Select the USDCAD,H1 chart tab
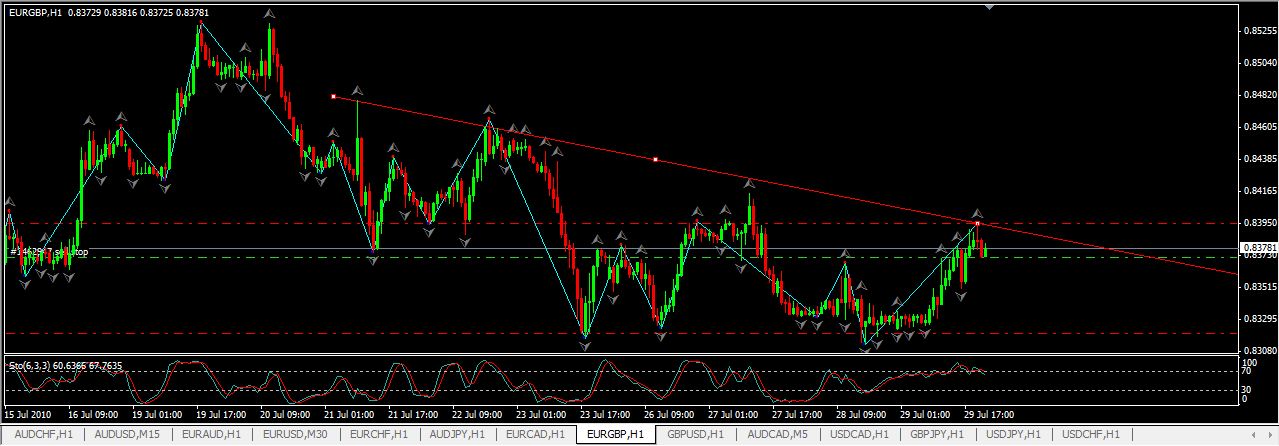 859,435
